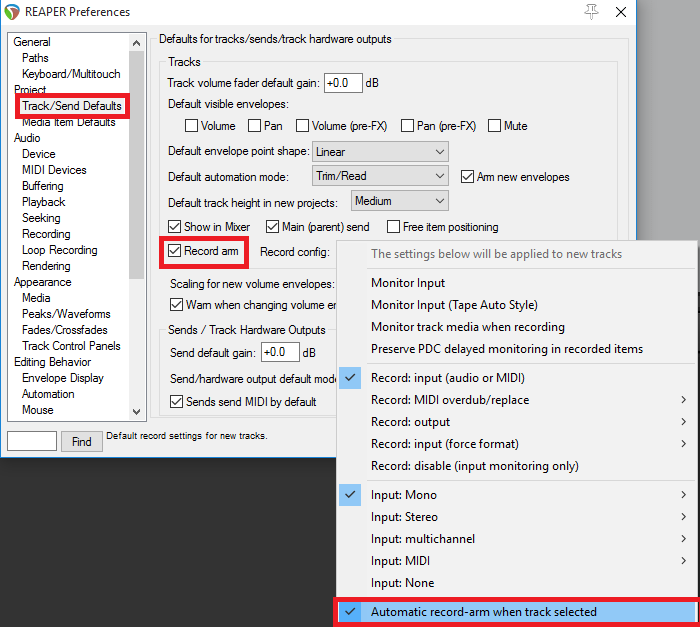Toggle Arm new envelopes checkbox
The height and width of the screenshot is (627, 700).
pyautogui.click(x=467, y=177)
